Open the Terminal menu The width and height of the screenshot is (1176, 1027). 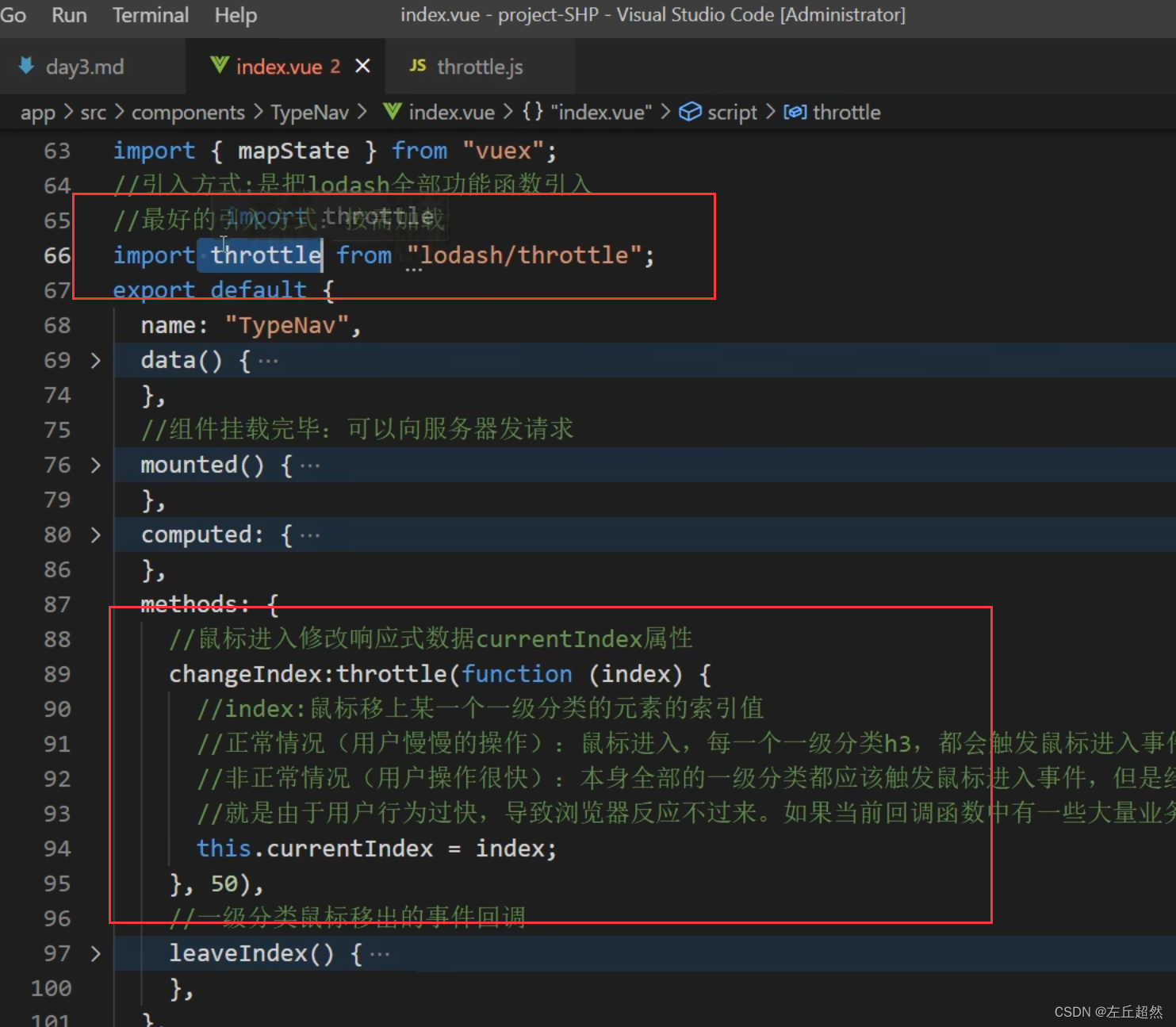(x=151, y=15)
